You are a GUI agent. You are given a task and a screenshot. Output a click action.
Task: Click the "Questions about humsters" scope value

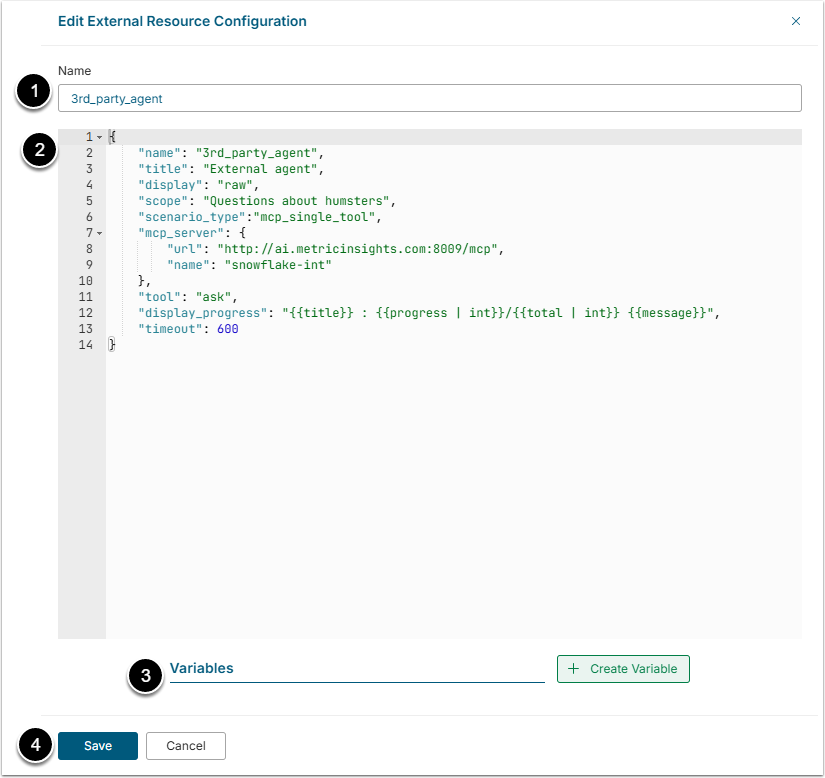tap(299, 201)
